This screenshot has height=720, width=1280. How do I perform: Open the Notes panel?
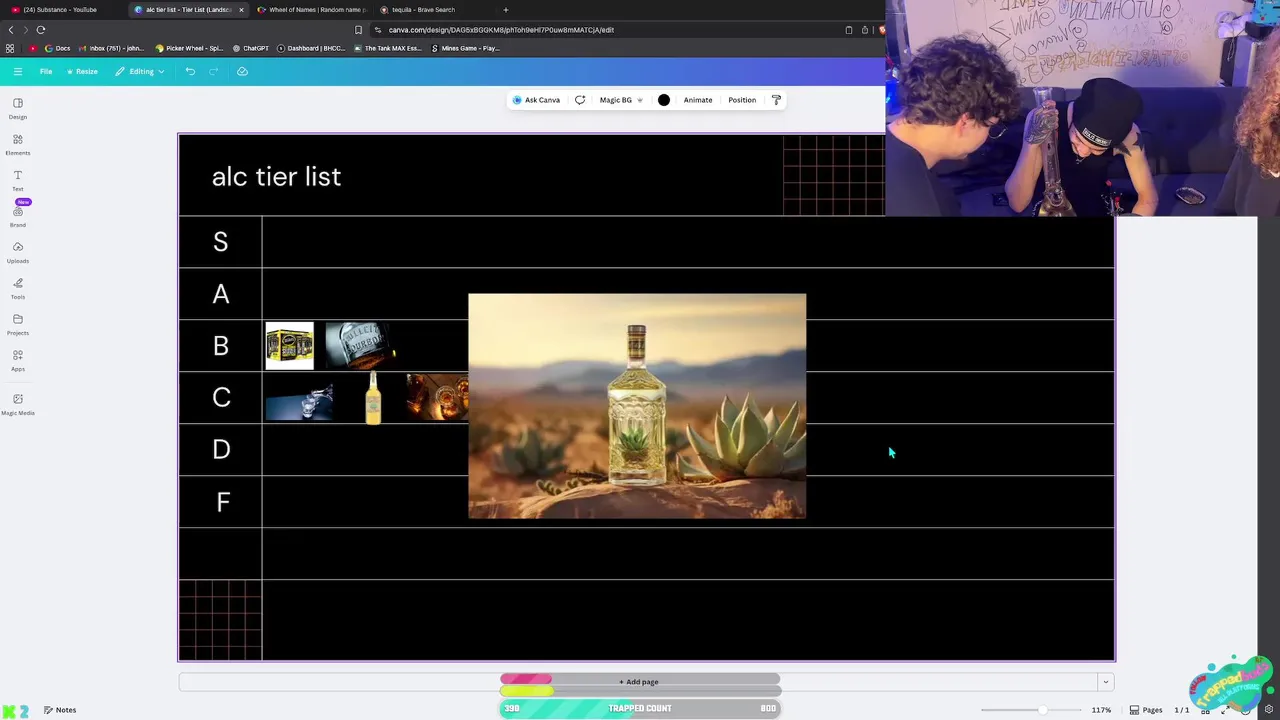pyautogui.click(x=60, y=710)
